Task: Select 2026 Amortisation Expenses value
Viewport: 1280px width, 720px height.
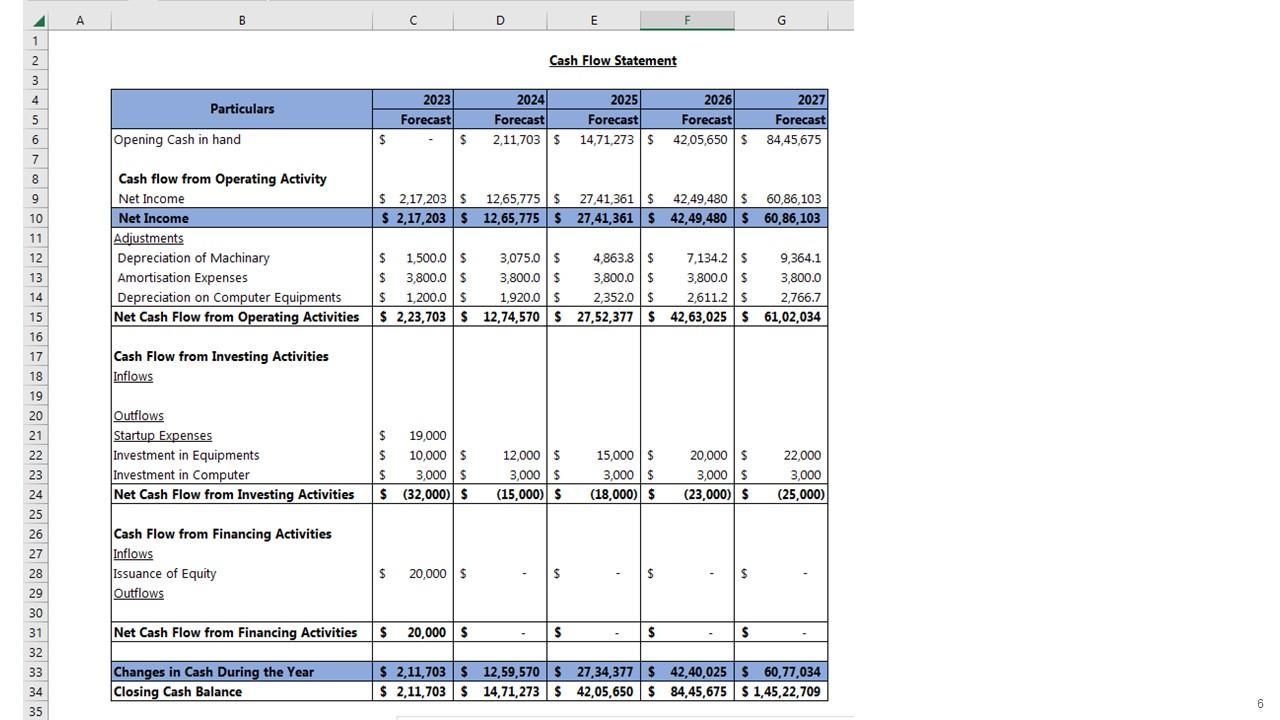Action: (x=687, y=278)
